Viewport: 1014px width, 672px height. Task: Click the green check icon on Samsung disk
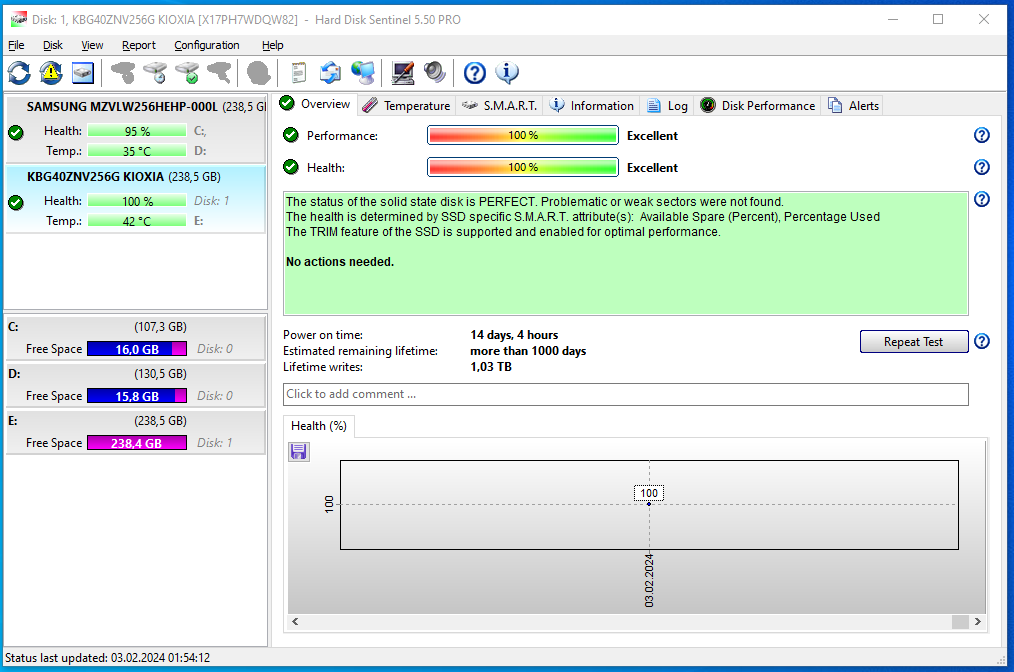[16, 133]
